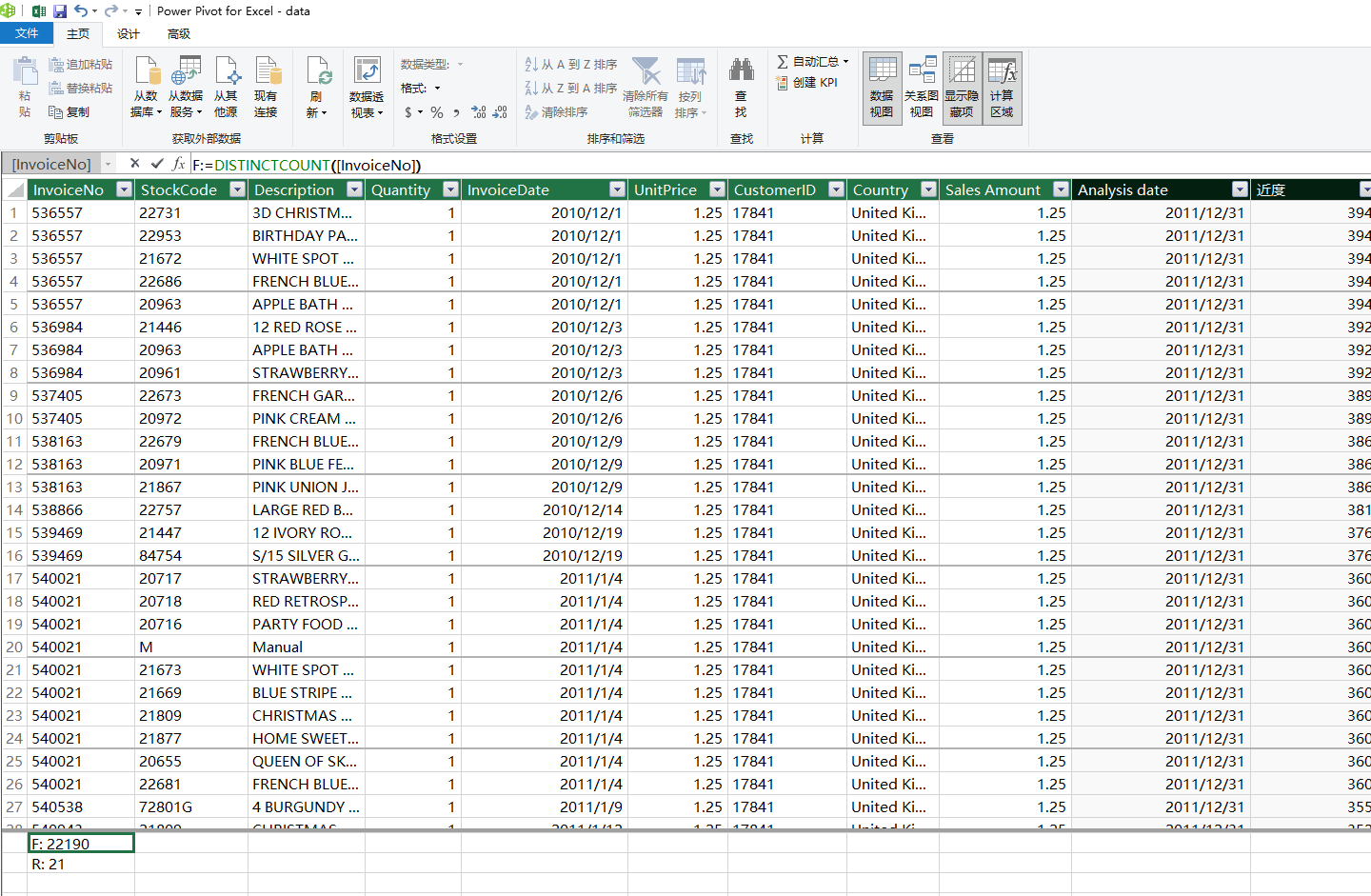This screenshot has width=1371, height=896.
Task: Open CustomerID column filter dropdown
Action: (x=836, y=189)
